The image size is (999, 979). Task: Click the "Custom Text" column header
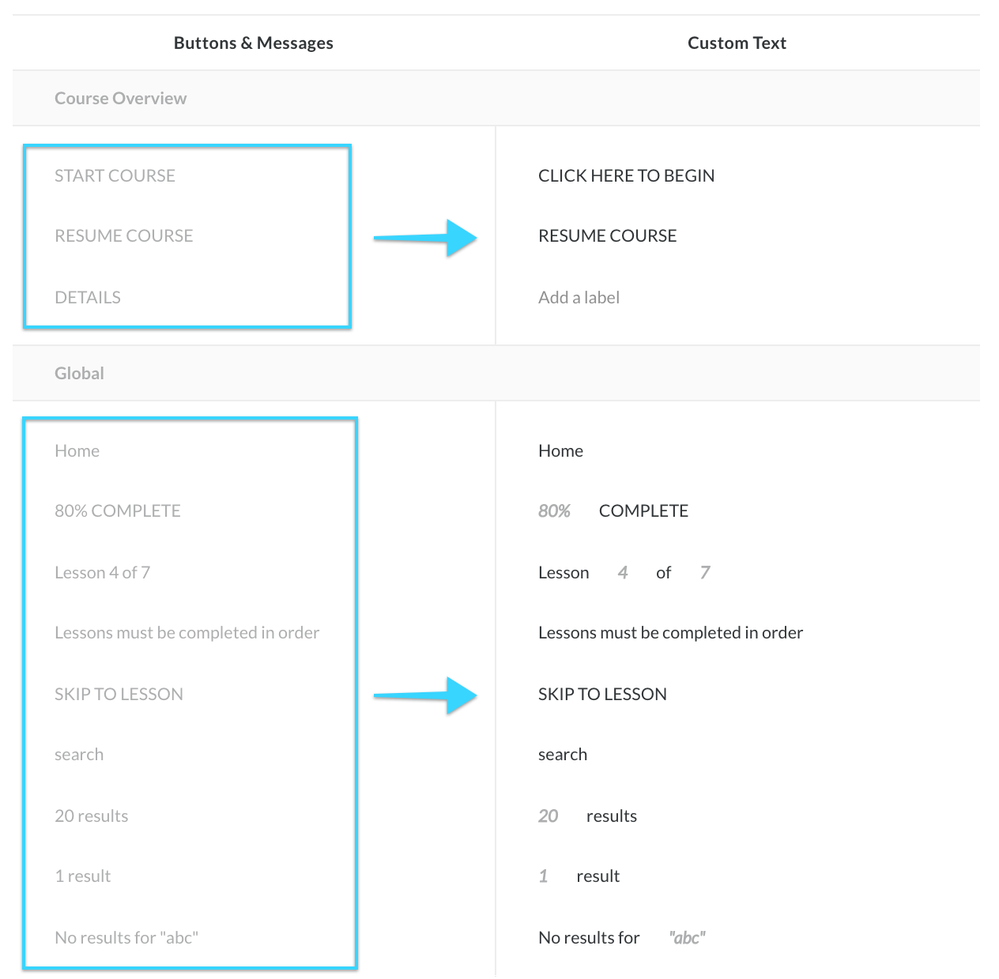(x=737, y=43)
